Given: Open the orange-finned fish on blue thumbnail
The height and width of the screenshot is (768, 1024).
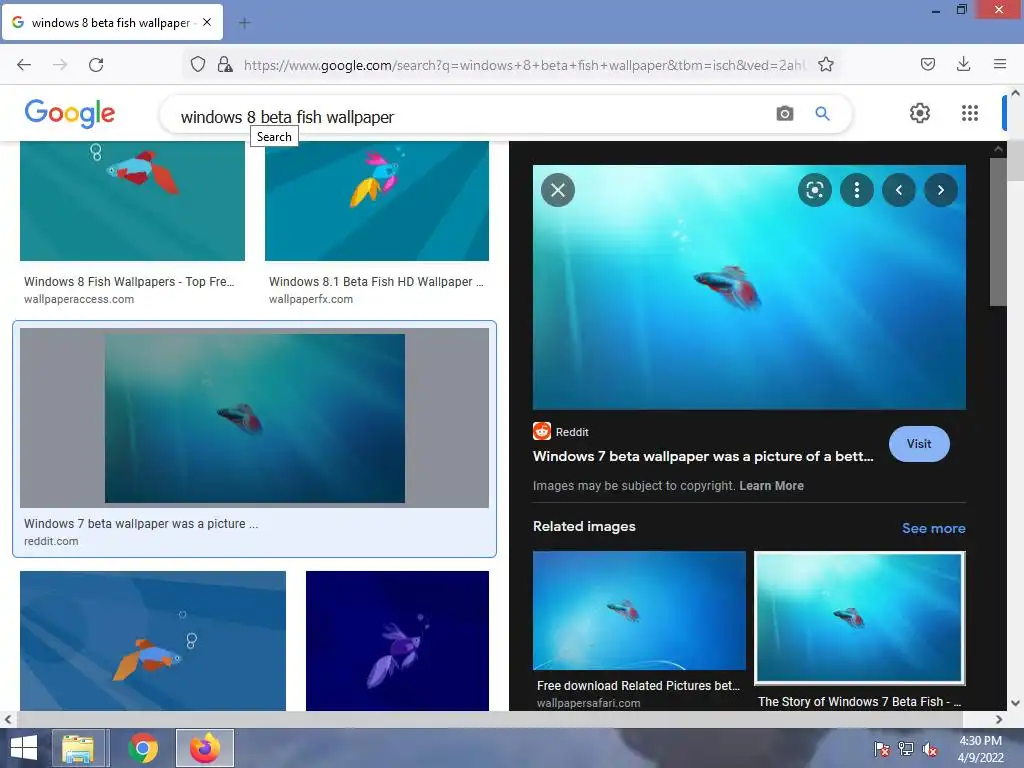Looking at the screenshot, I should pyautogui.click(x=153, y=641).
